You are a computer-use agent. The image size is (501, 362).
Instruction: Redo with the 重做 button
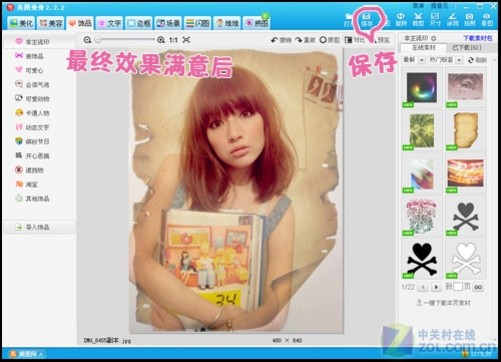click(305, 40)
